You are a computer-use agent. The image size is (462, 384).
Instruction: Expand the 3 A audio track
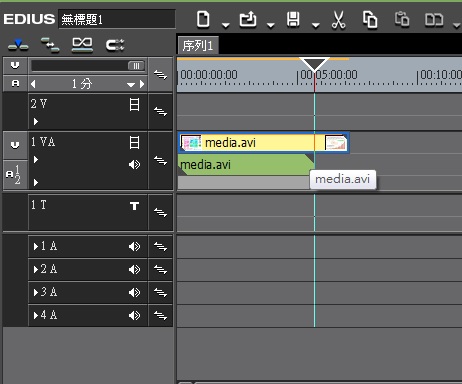click(36, 292)
